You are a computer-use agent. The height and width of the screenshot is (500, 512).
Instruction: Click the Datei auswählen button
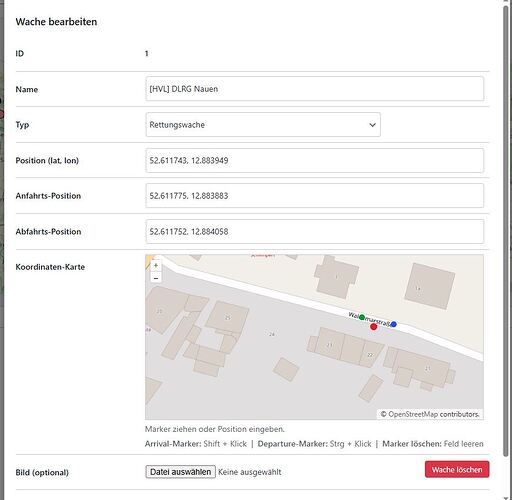click(180, 472)
